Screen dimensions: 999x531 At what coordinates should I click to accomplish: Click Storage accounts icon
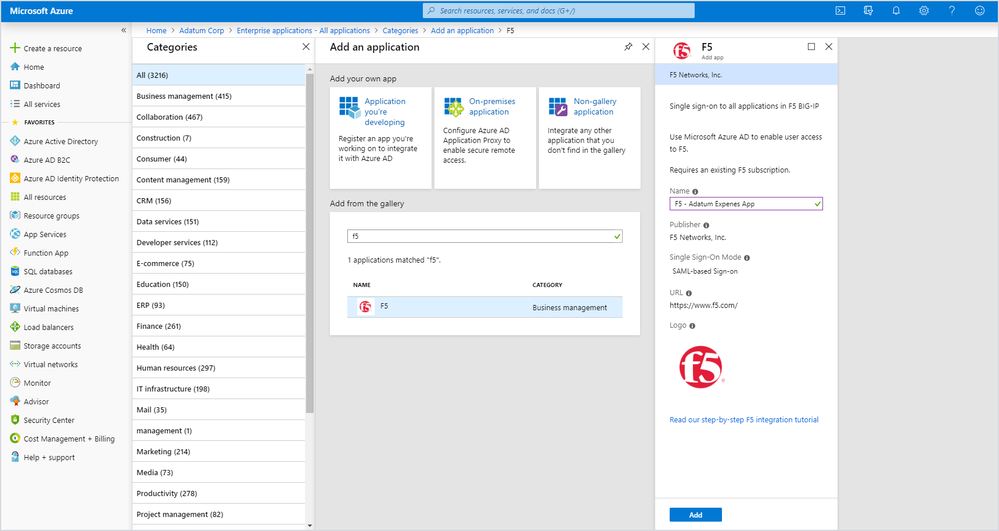point(15,346)
